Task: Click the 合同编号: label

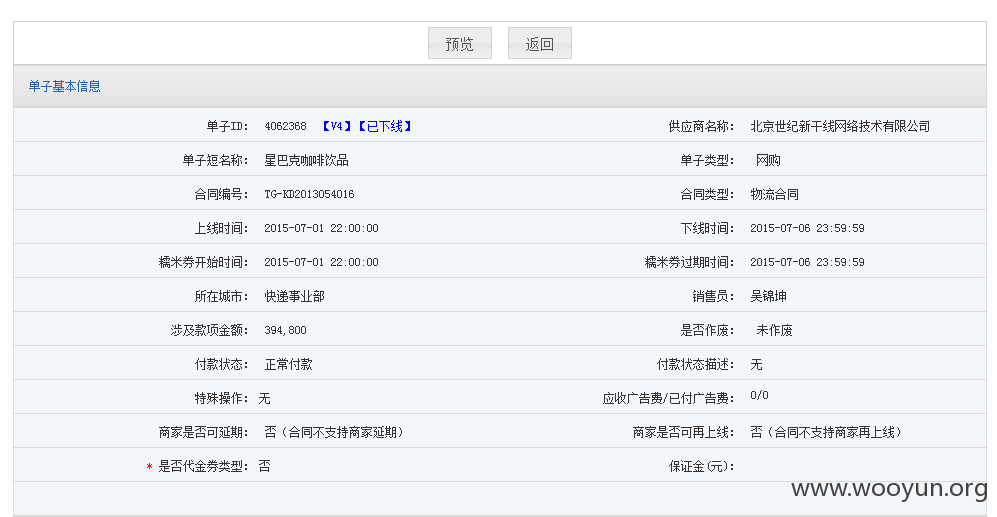Action: (x=221, y=195)
